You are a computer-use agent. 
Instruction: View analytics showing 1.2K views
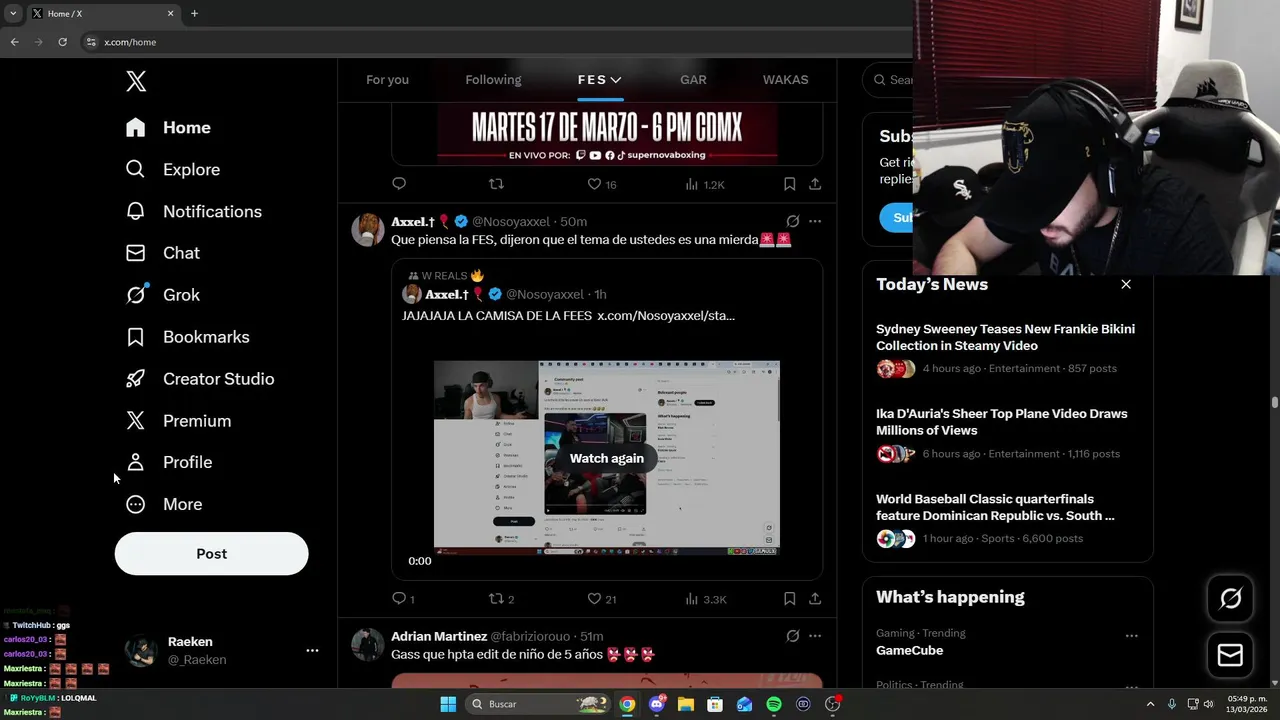tap(704, 184)
